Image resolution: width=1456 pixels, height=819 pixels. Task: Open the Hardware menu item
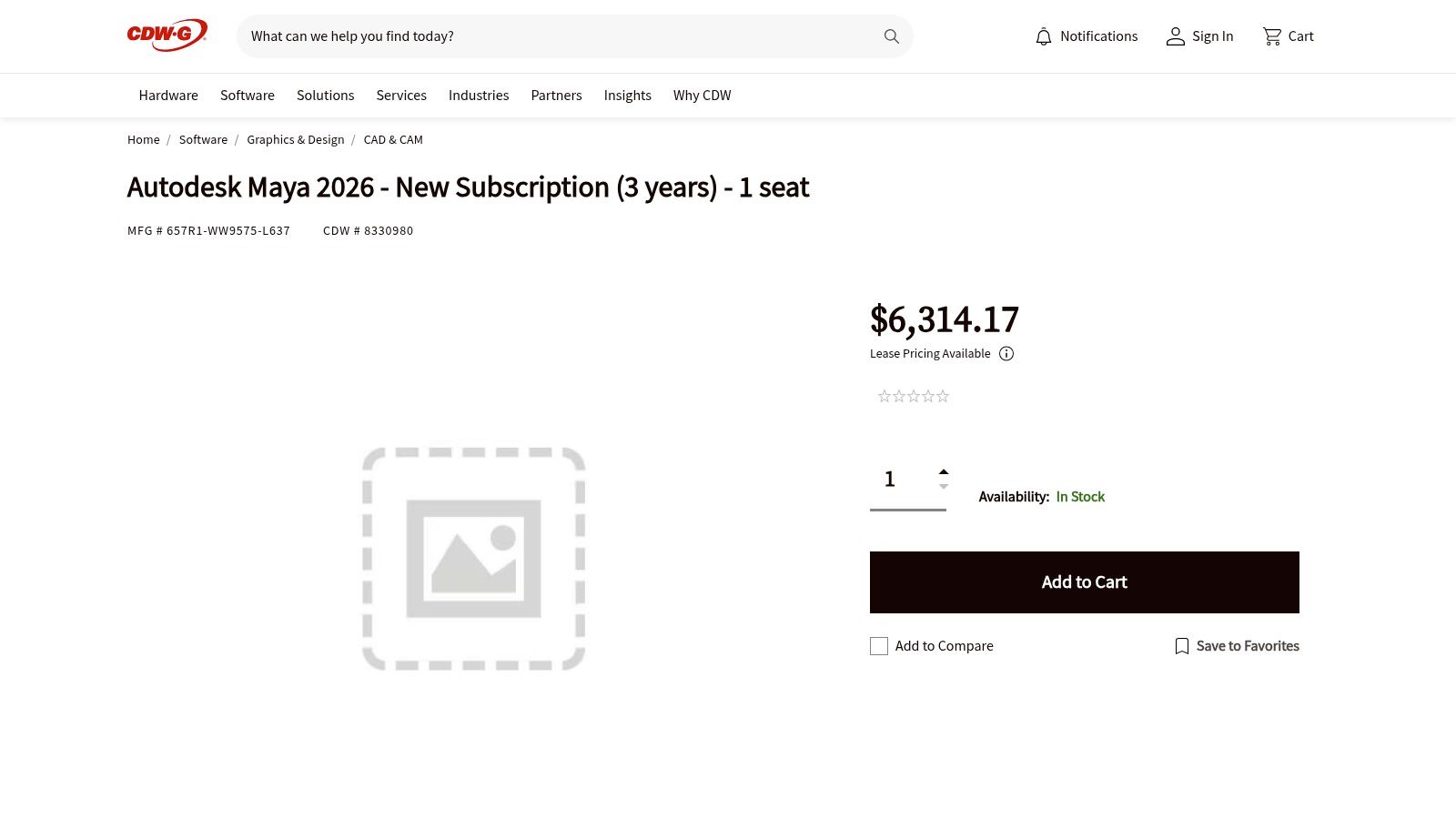[167, 95]
